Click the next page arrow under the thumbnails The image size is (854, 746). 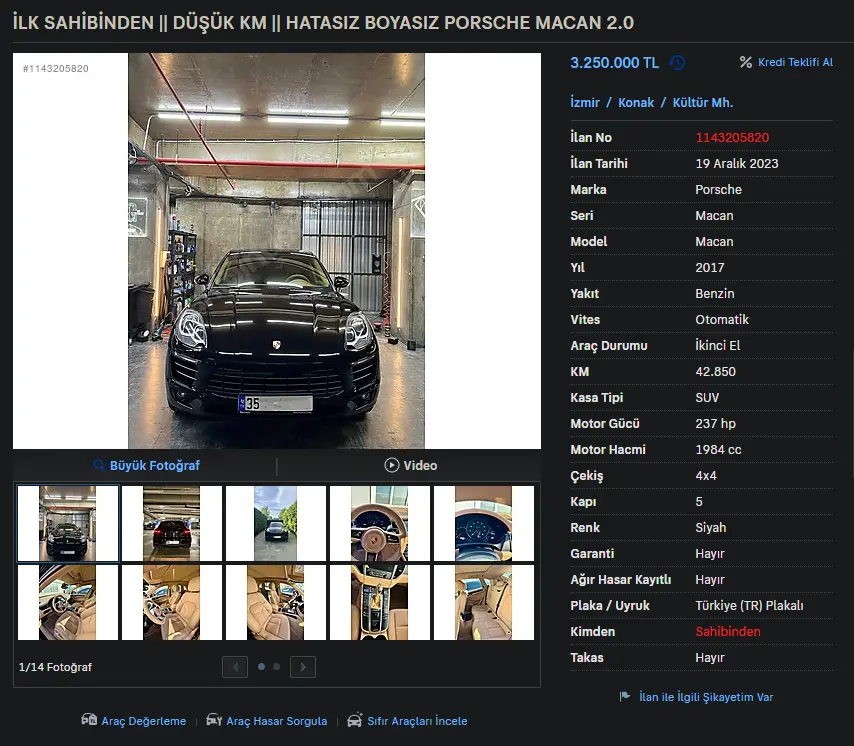coord(303,667)
